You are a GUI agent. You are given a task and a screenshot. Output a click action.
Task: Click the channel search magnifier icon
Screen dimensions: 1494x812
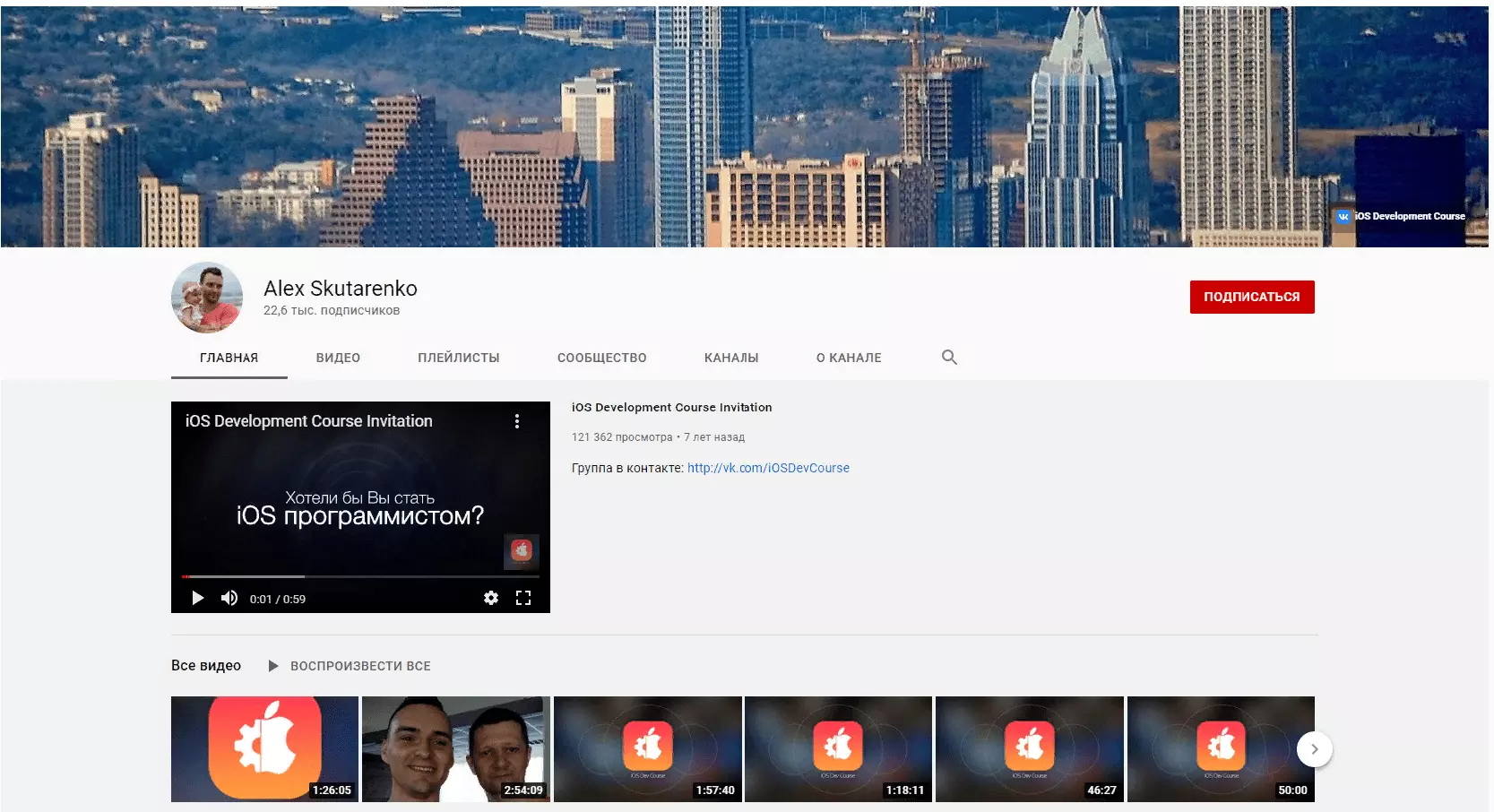coord(949,358)
